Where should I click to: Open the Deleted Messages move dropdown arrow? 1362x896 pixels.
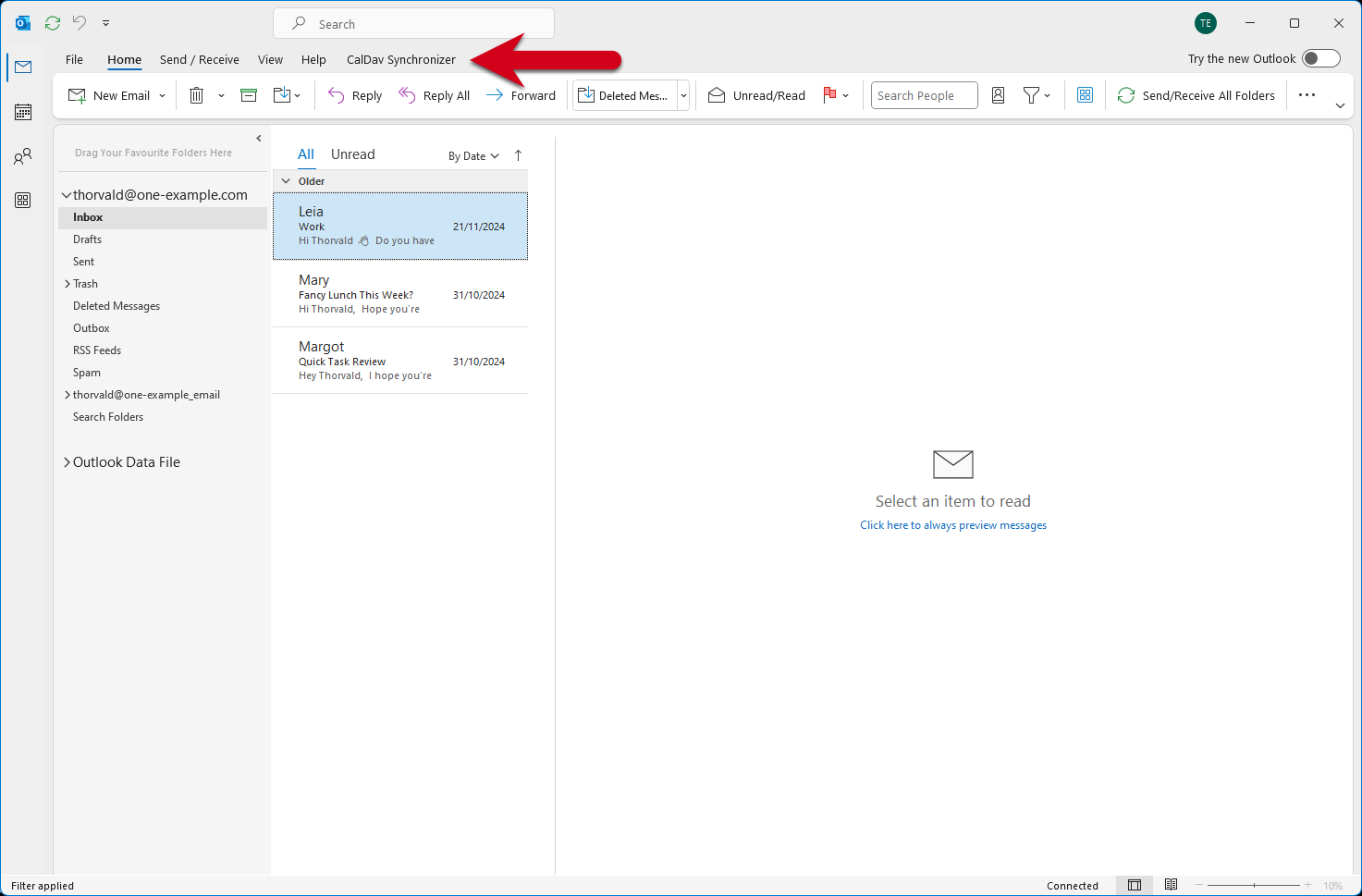pos(683,94)
